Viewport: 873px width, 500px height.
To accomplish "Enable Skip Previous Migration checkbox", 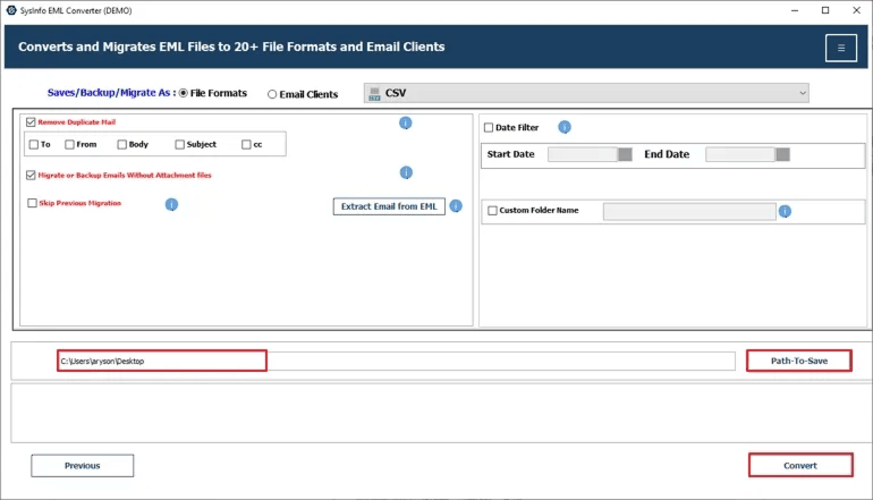I will (x=32, y=203).
